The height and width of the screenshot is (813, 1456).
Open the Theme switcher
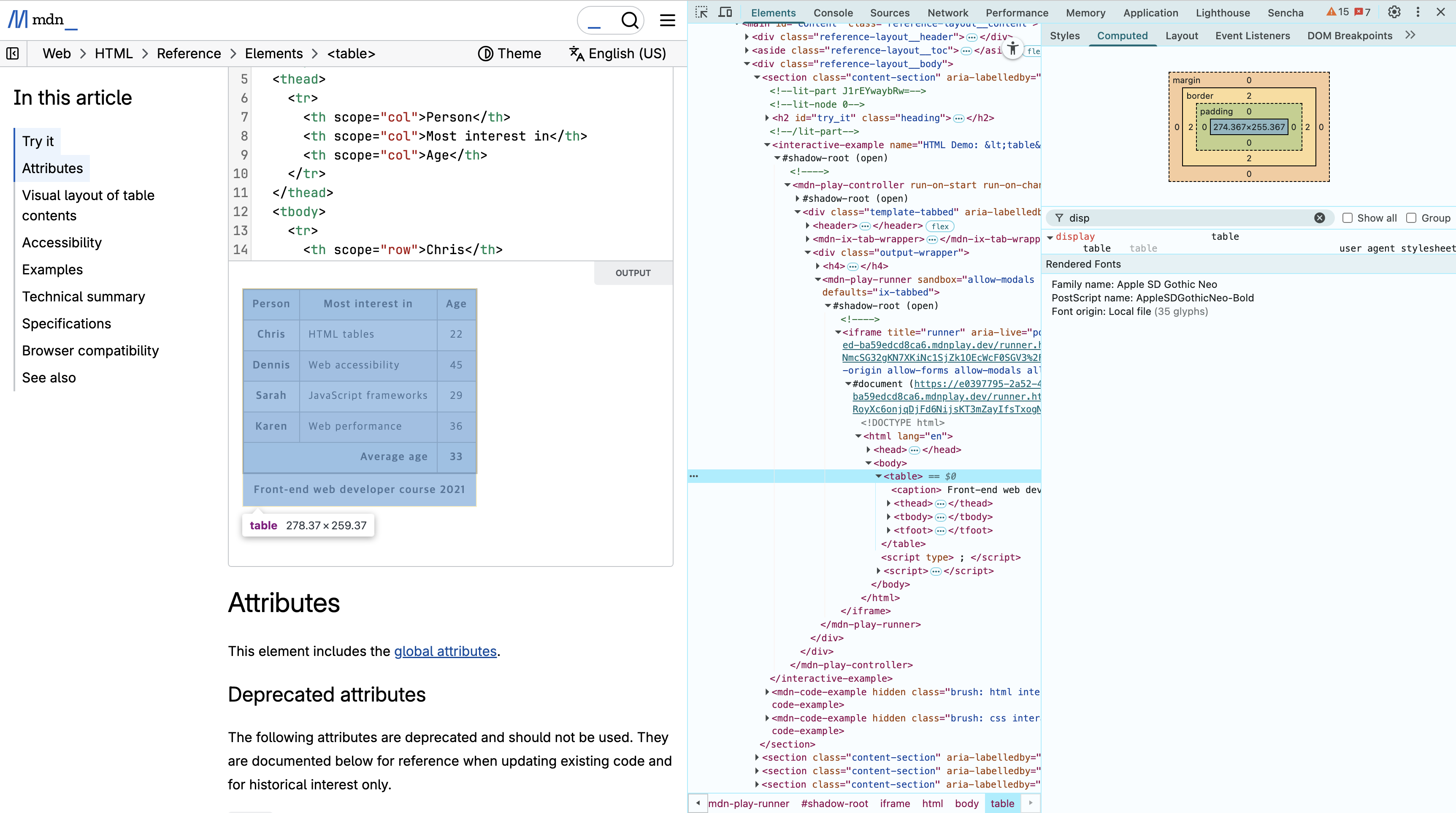(509, 54)
